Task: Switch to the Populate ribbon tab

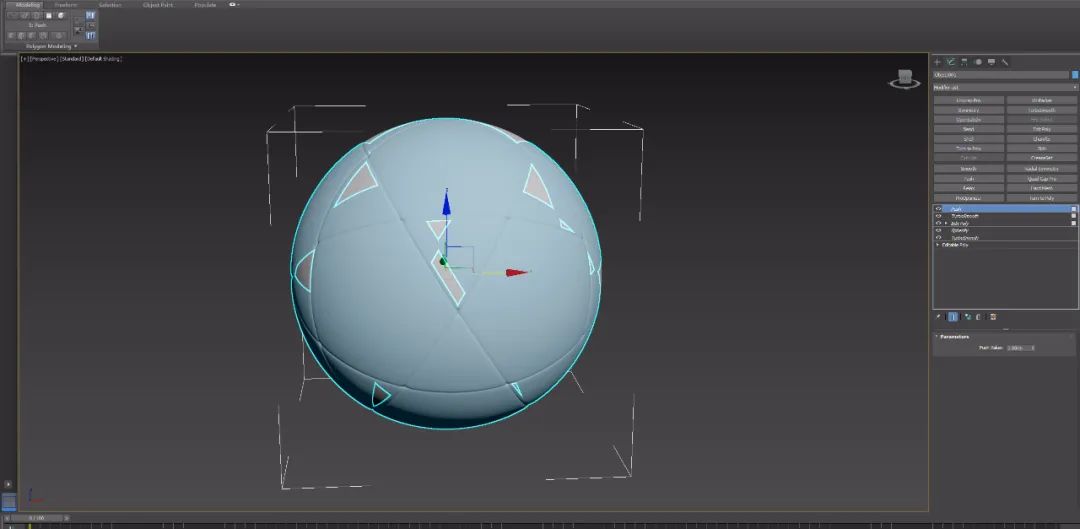Action: [x=205, y=5]
